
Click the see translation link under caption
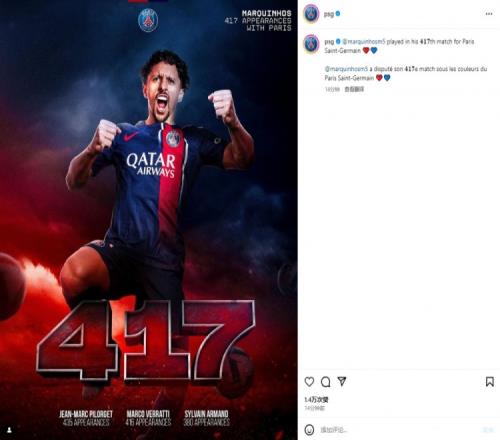354,89
